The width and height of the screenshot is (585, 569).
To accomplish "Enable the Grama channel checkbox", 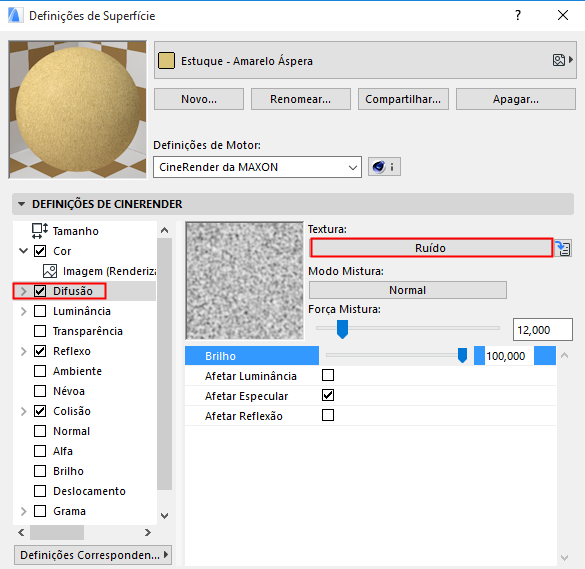I will (40, 511).
